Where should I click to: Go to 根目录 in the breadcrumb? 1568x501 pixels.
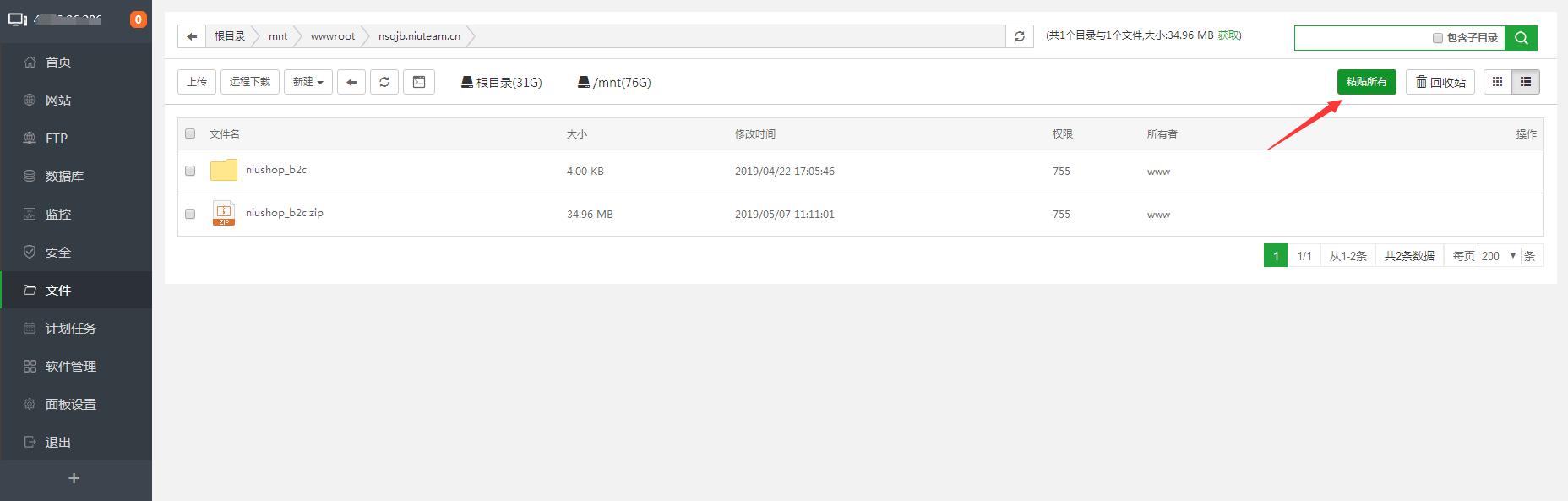230,36
